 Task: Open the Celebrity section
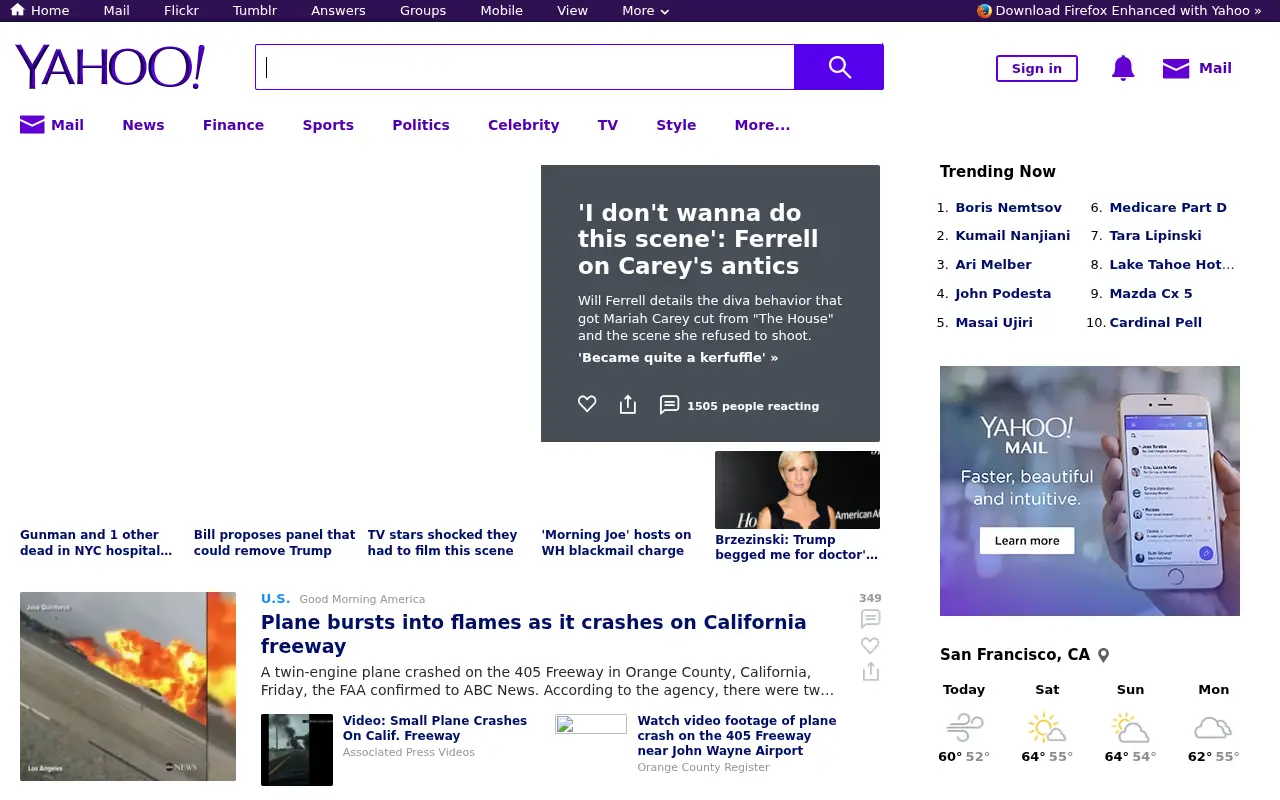pyautogui.click(x=523, y=125)
